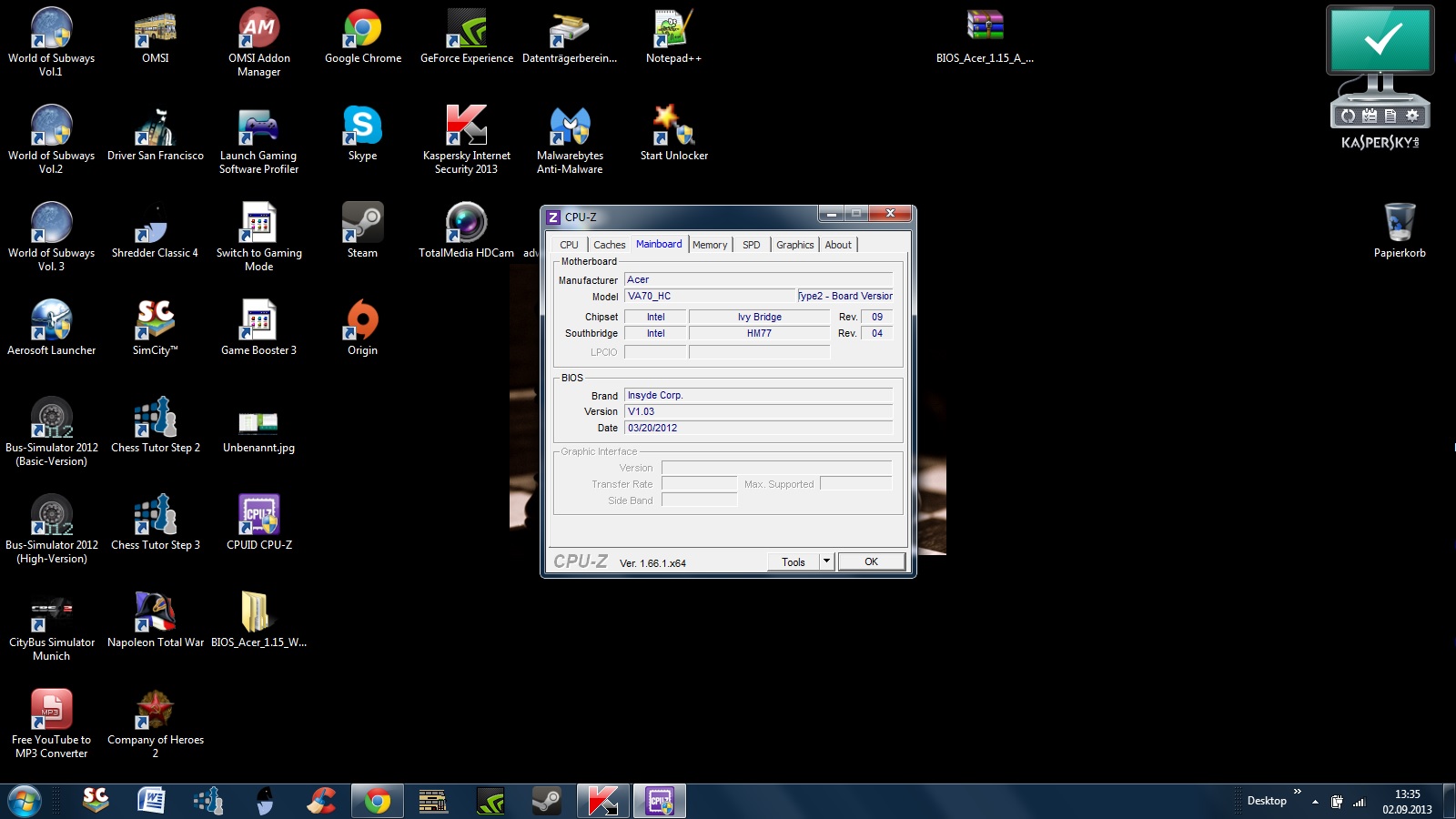Viewport: 1456px width, 819px height.
Task: Select the Datenträgerbereinigung desktop shortcut
Action: coord(570,36)
